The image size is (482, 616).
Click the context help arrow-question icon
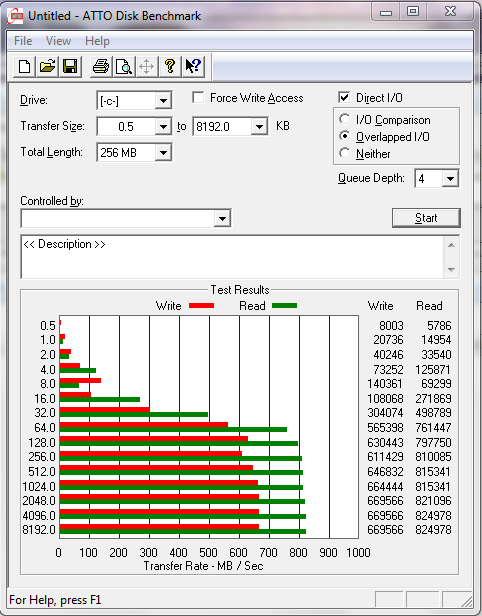tap(193, 66)
